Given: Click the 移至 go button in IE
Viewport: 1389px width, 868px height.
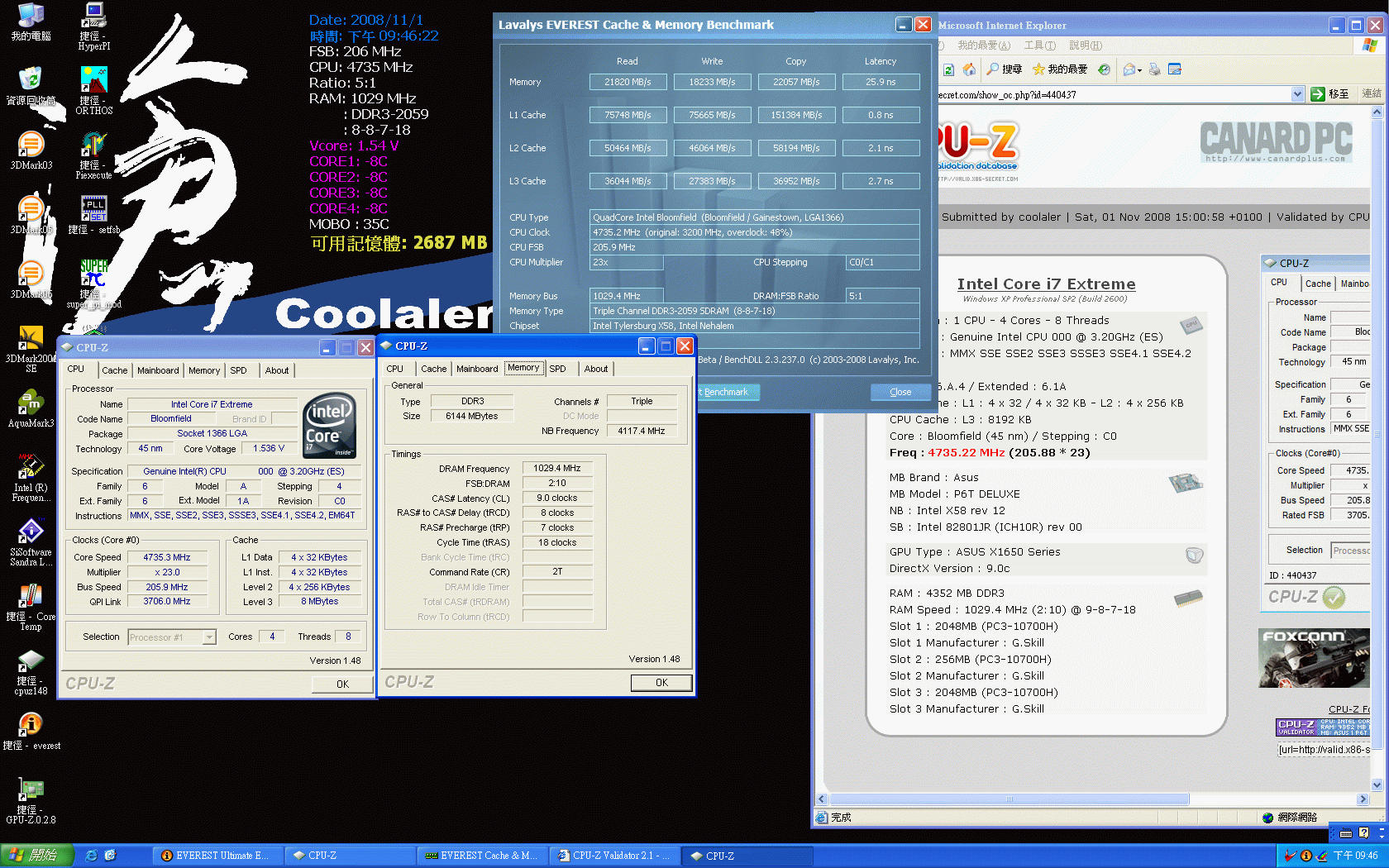Looking at the screenshot, I should (1331, 94).
